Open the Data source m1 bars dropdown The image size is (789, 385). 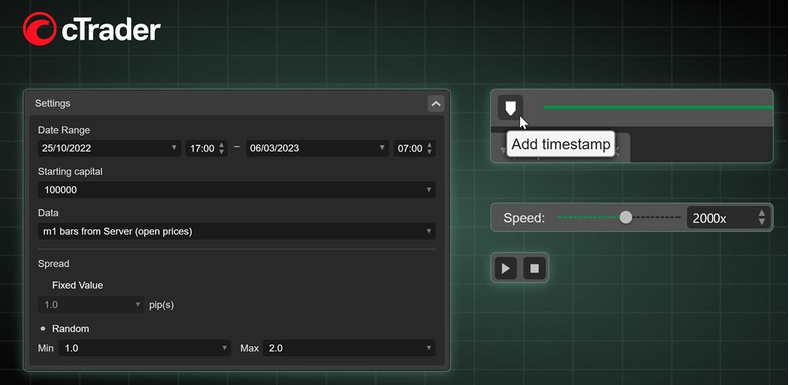236,232
